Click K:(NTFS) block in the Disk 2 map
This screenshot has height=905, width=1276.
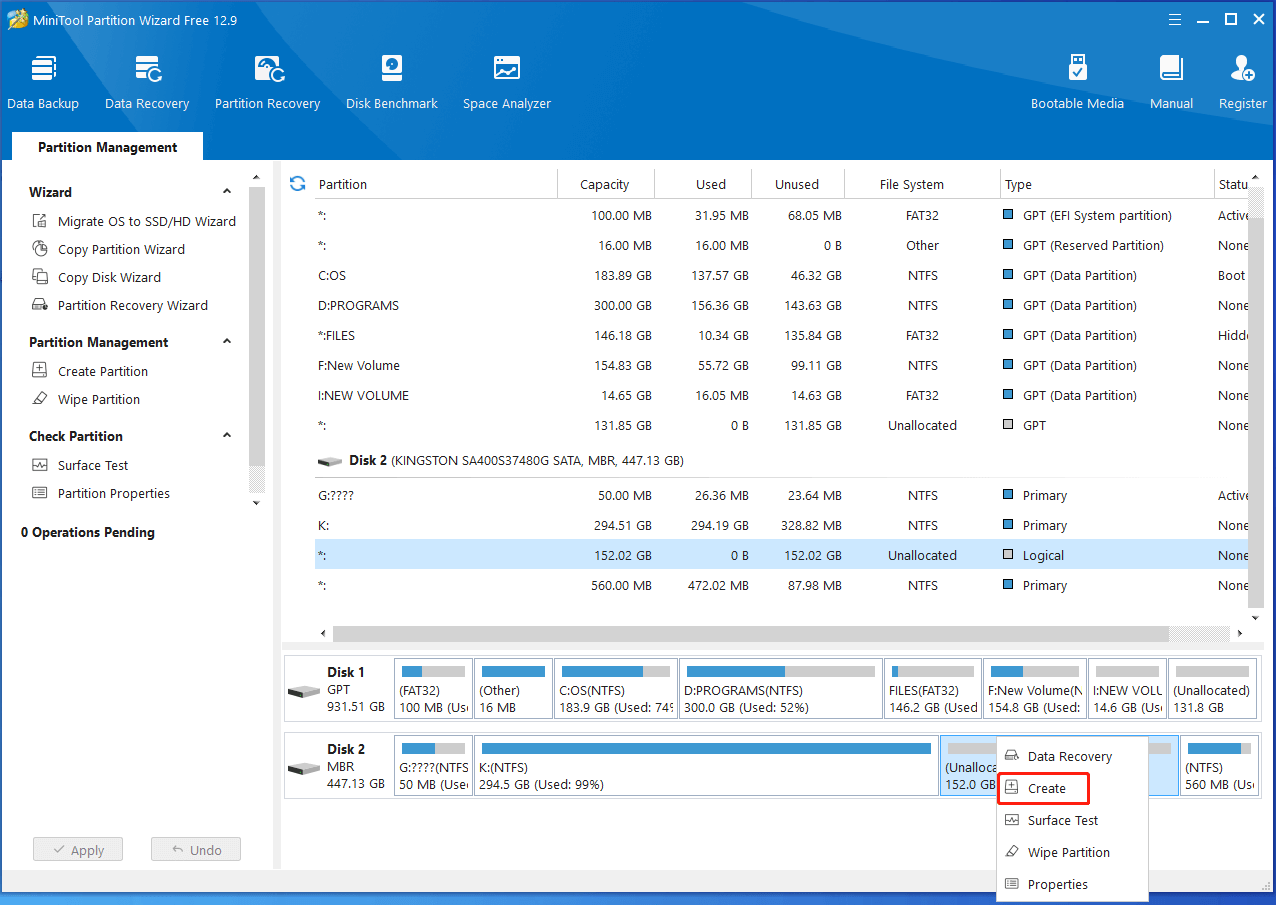[x=706, y=765]
